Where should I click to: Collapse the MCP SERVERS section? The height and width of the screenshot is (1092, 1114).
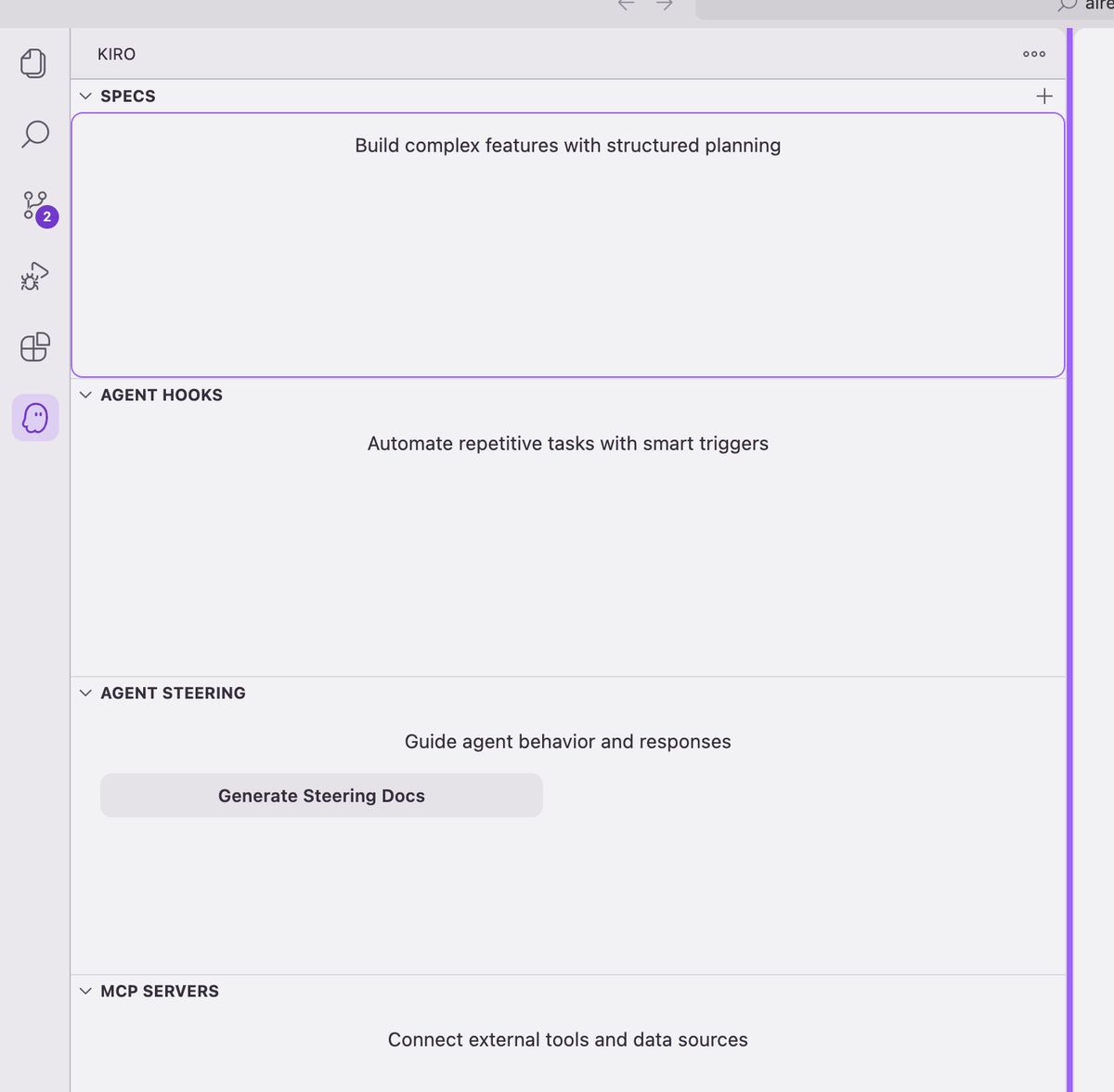pyautogui.click(x=85, y=991)
